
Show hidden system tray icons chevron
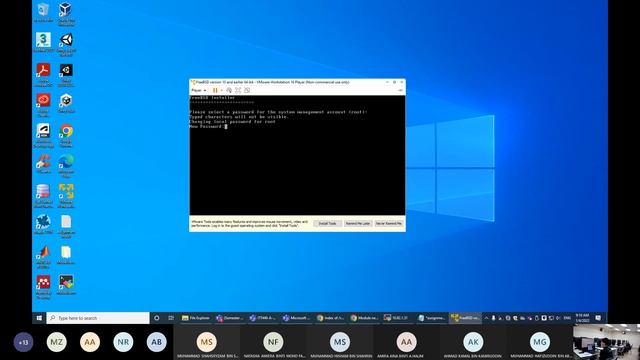point(486,318)
